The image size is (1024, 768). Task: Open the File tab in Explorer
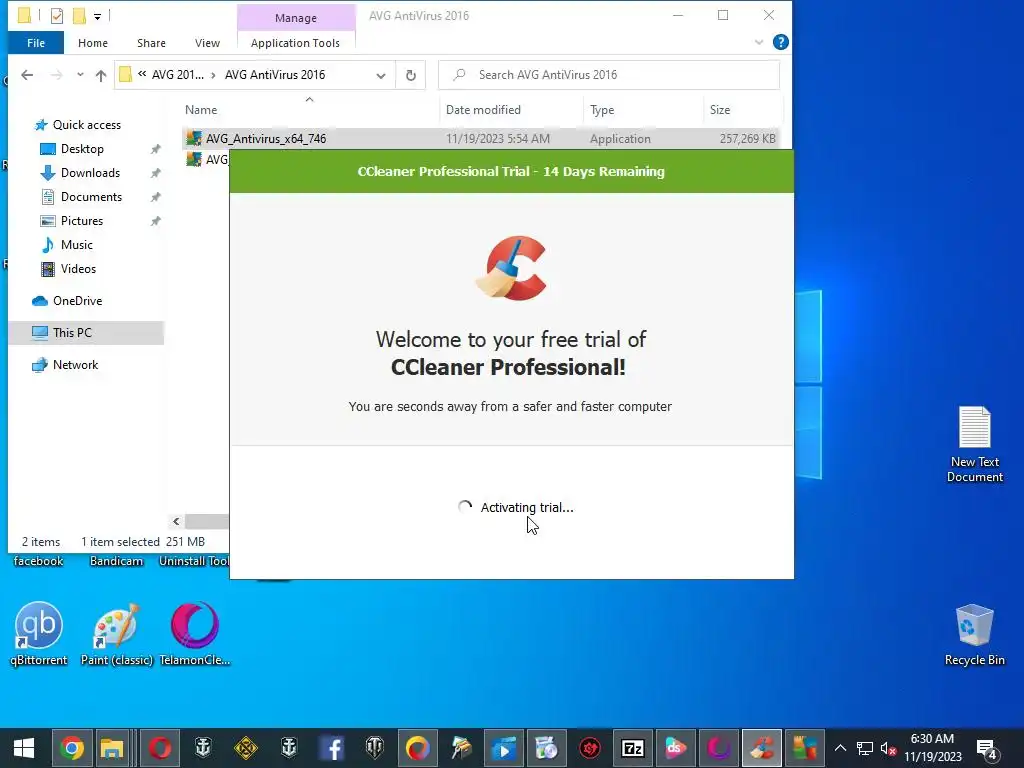click(36, 43)
